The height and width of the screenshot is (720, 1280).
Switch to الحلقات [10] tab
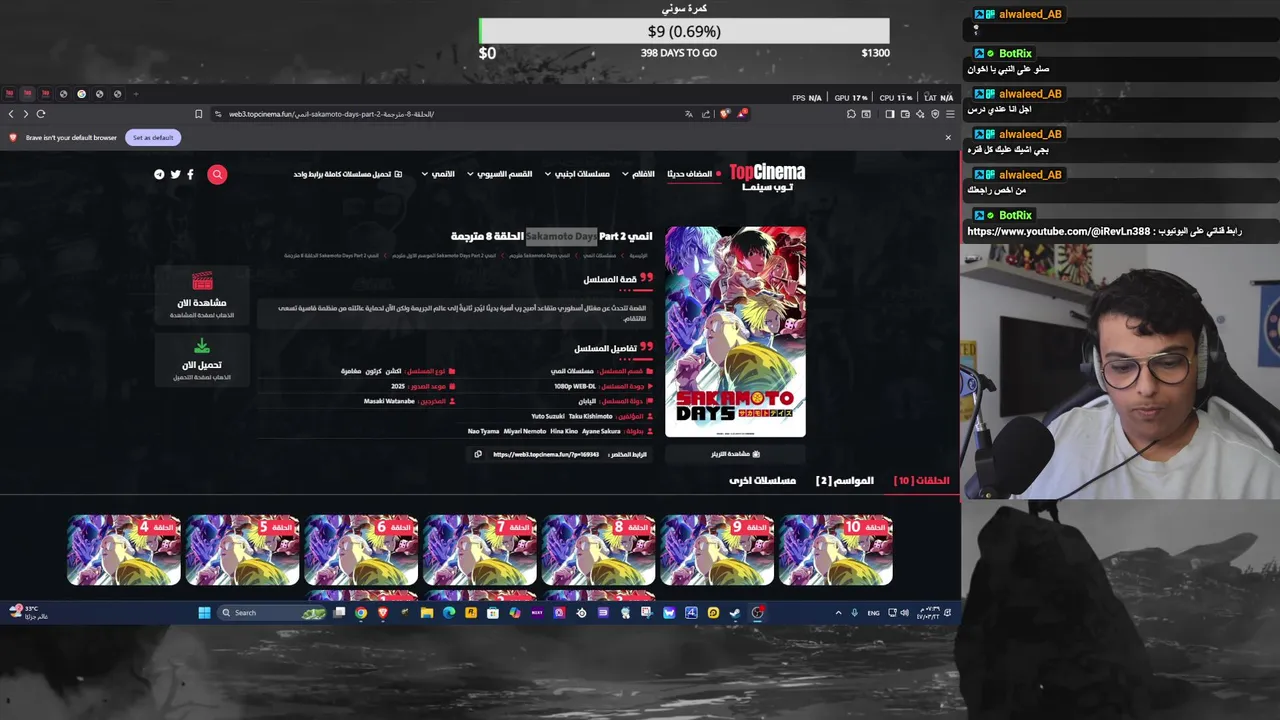click(x=921, y=481)
